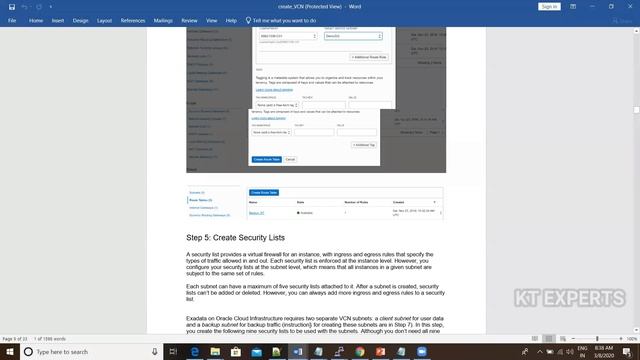This screenshot has width=640, height=360.
Task: Go to the Mailings tab
Action: (163, 20)
